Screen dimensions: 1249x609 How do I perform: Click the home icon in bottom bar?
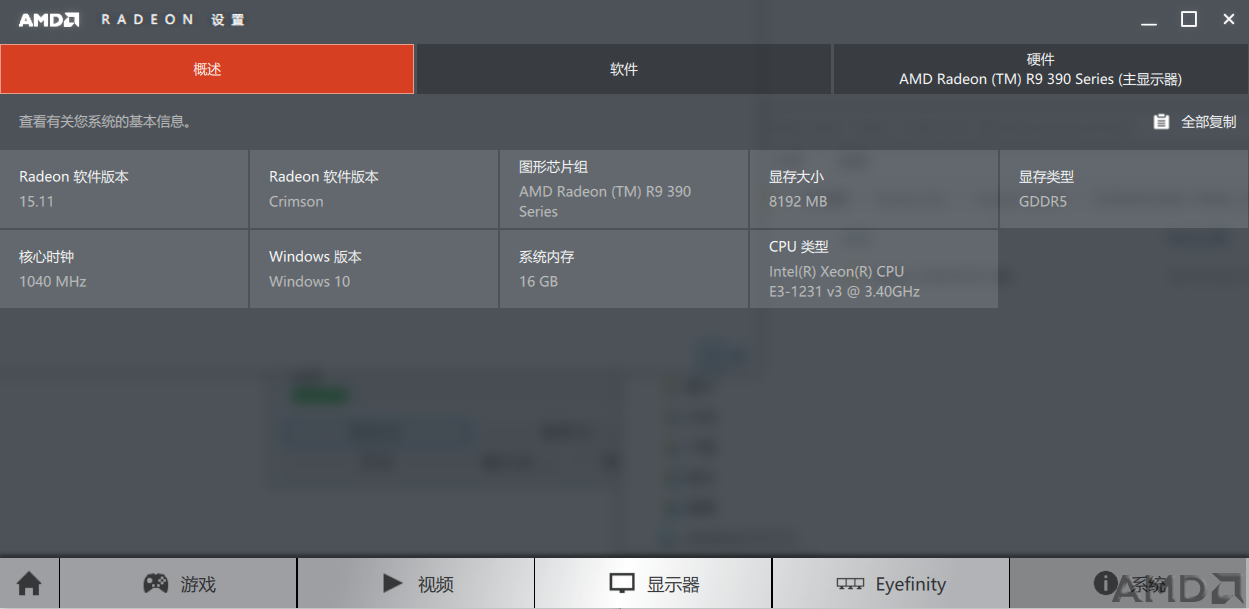[29, 583]
